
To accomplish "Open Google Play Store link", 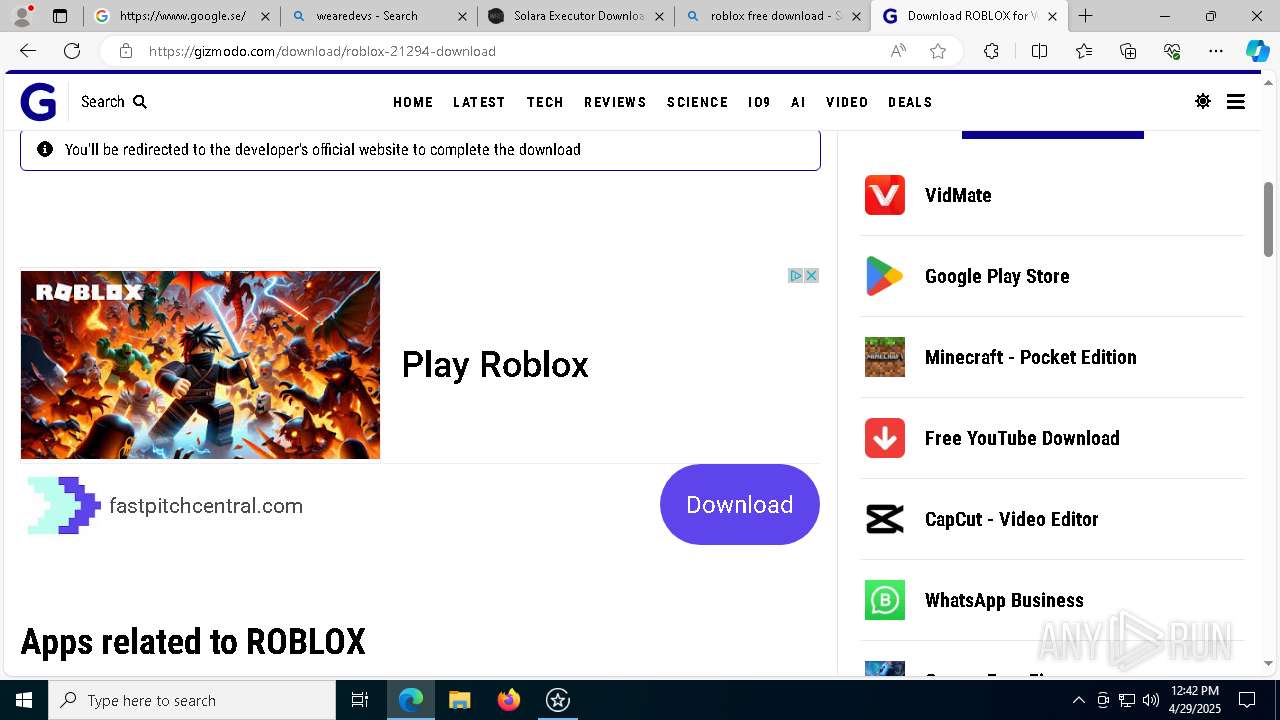I will pos(997,276).
